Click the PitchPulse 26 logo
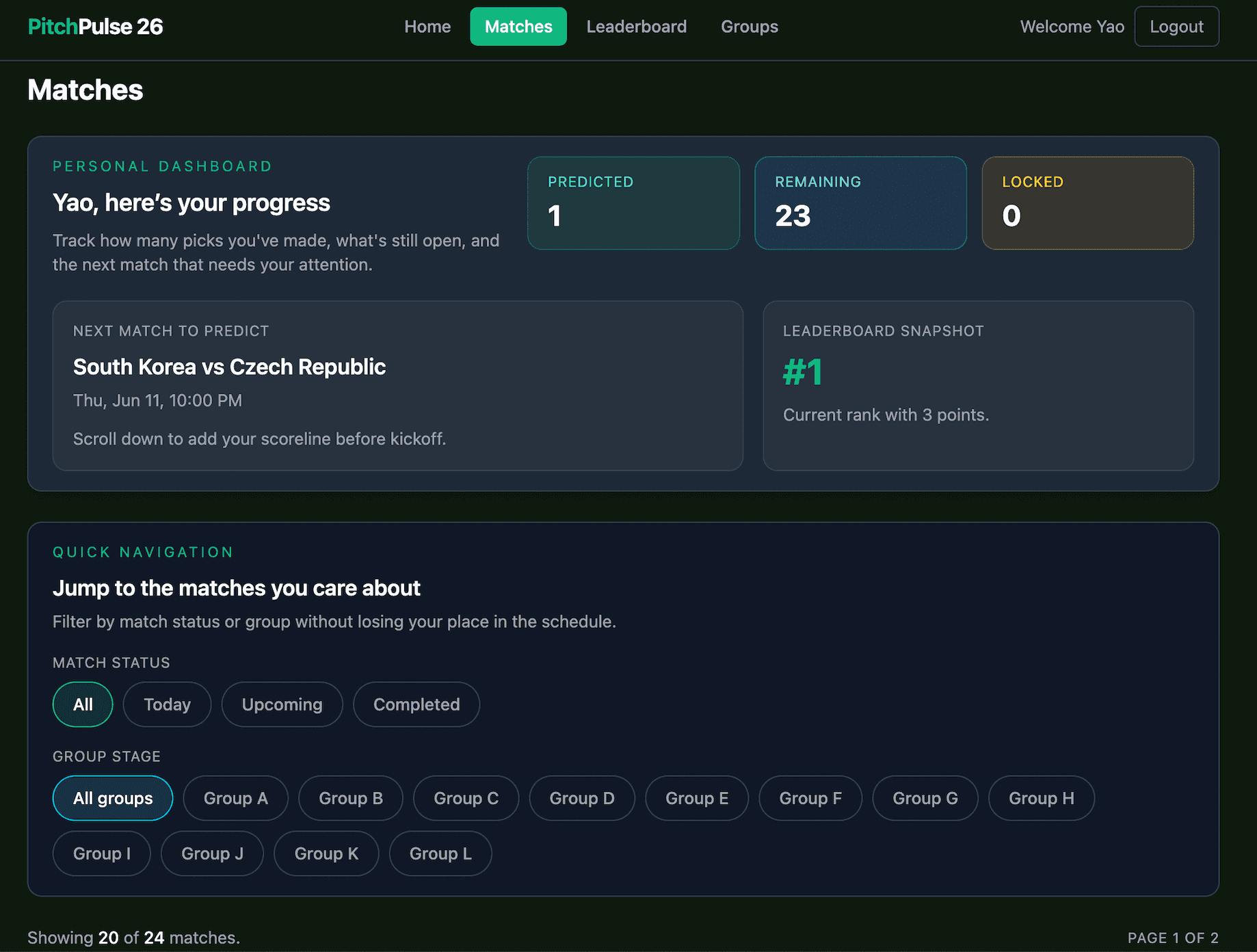The width and height of the screenshot is (1257, 952). 95,27
